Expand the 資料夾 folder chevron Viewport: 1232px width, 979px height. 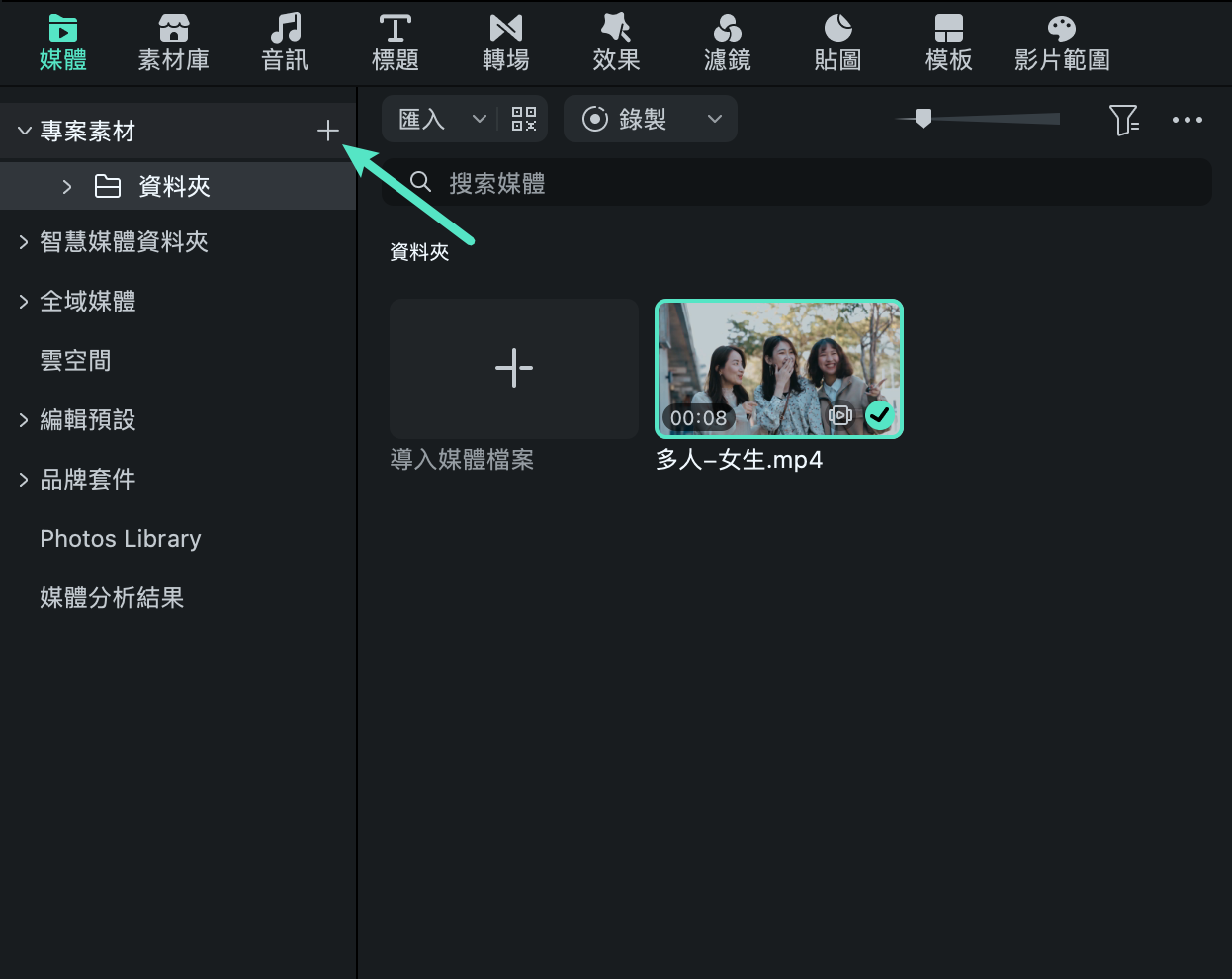tap(67, 186)
